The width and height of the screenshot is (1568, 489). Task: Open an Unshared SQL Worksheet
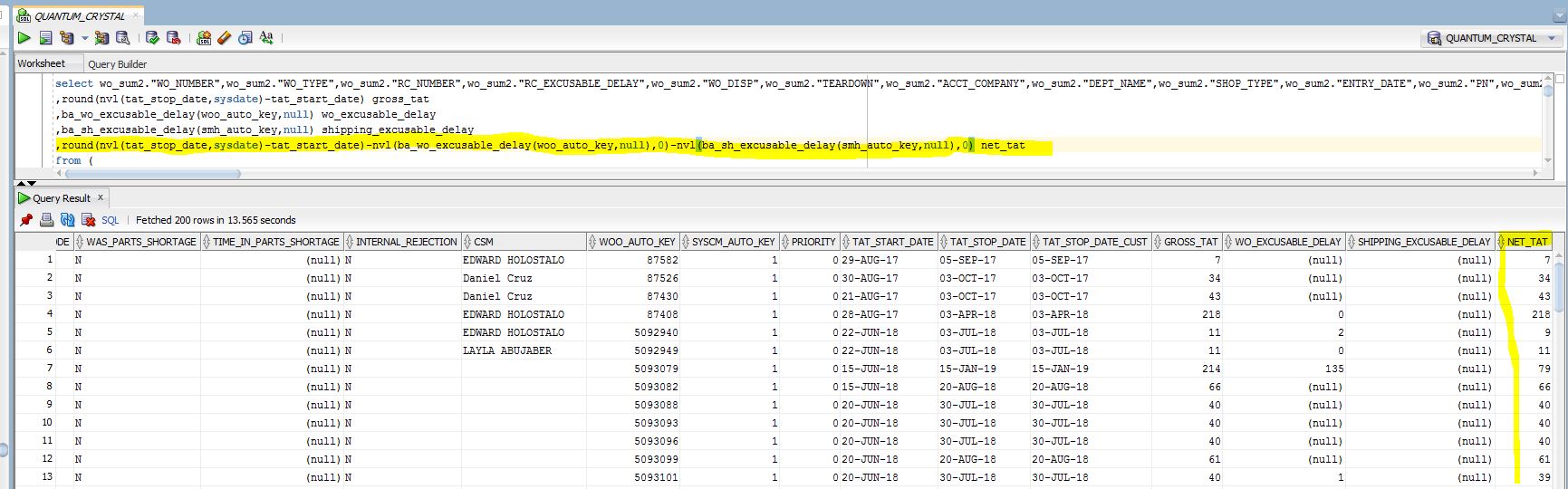point(204,38)
